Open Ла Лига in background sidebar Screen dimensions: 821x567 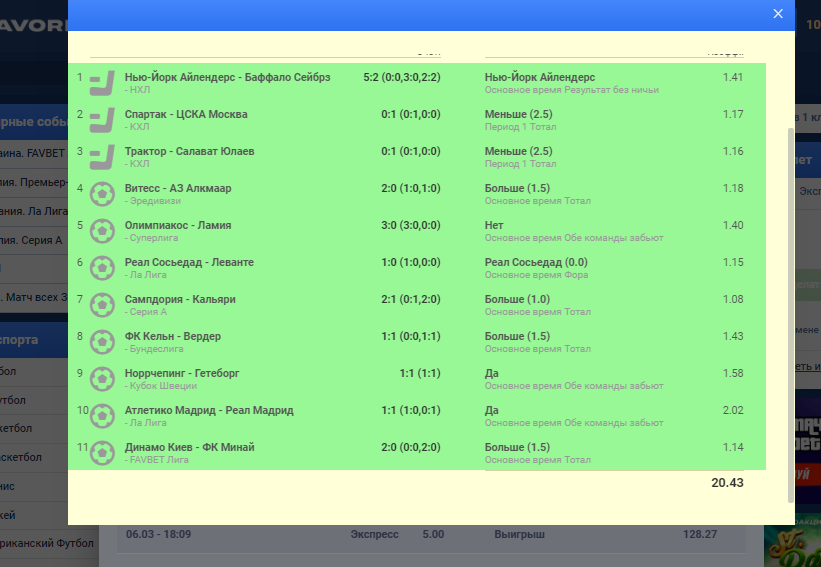point(34,211)
